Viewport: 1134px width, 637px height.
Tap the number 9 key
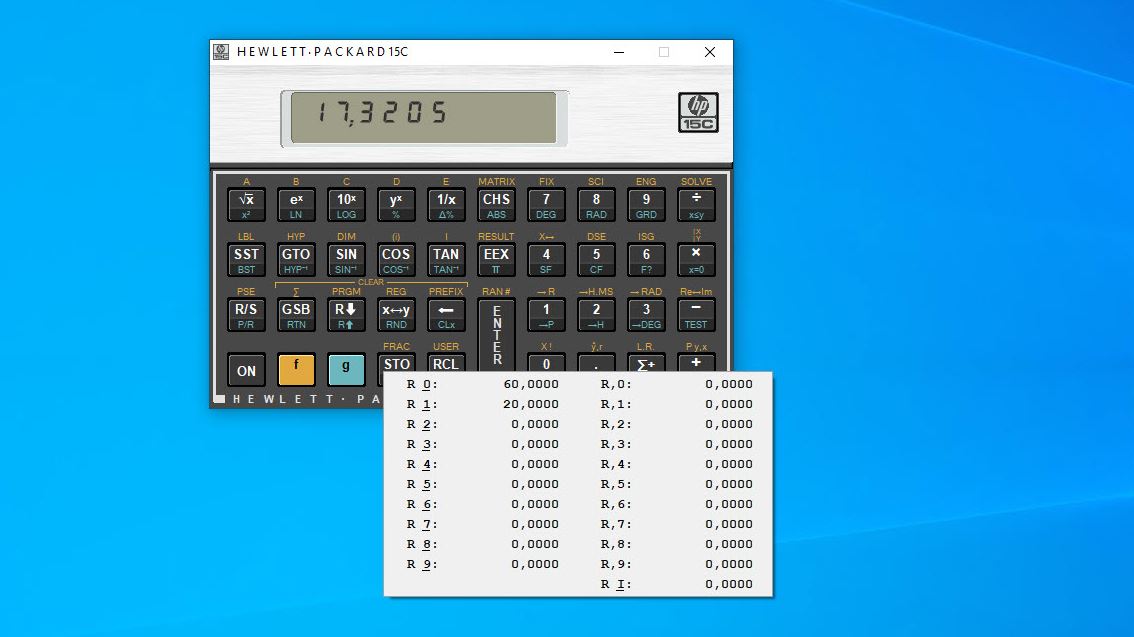click(646, 205)
